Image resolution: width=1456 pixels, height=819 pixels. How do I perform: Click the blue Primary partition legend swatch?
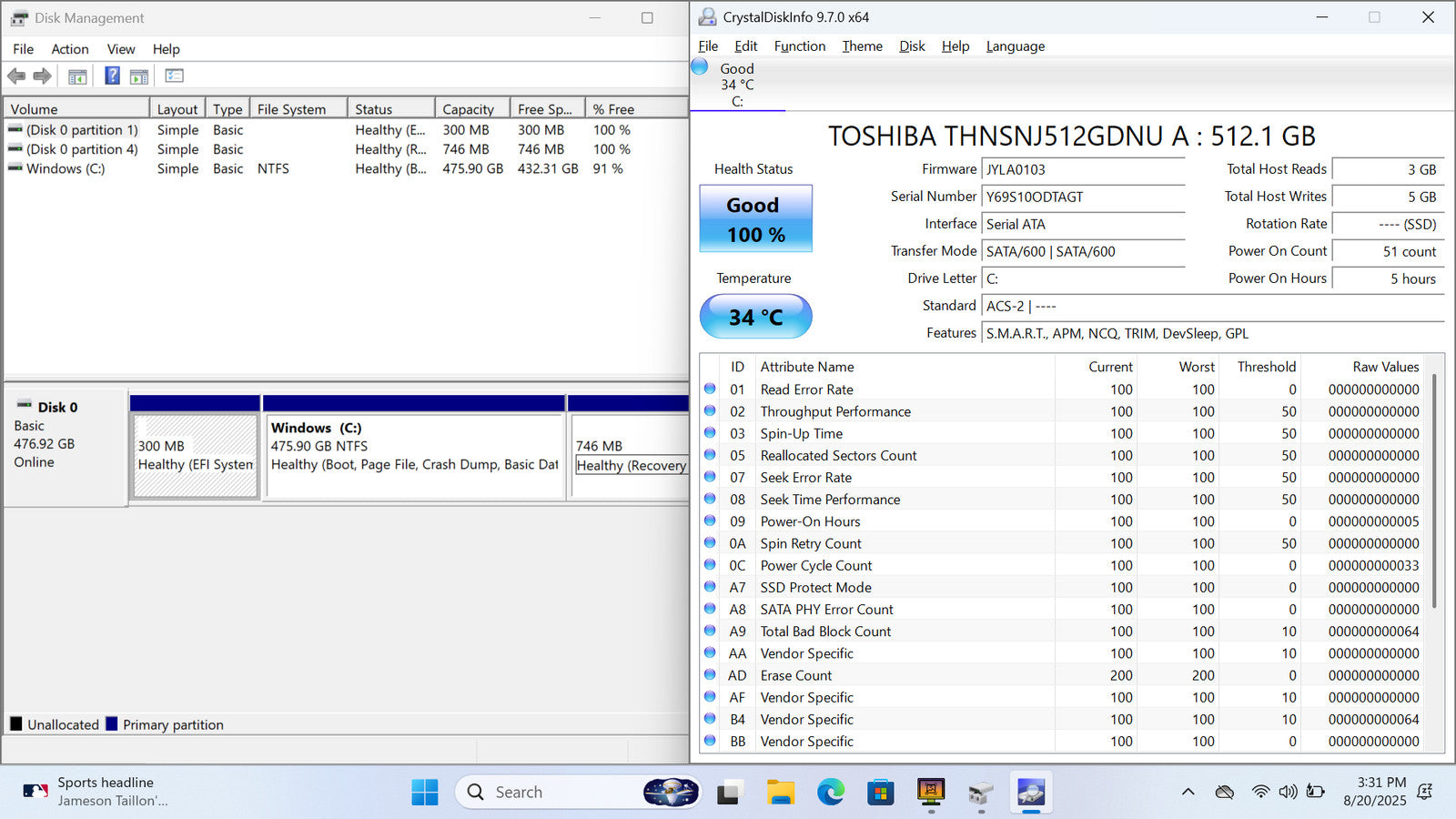(x=112, y=724)
